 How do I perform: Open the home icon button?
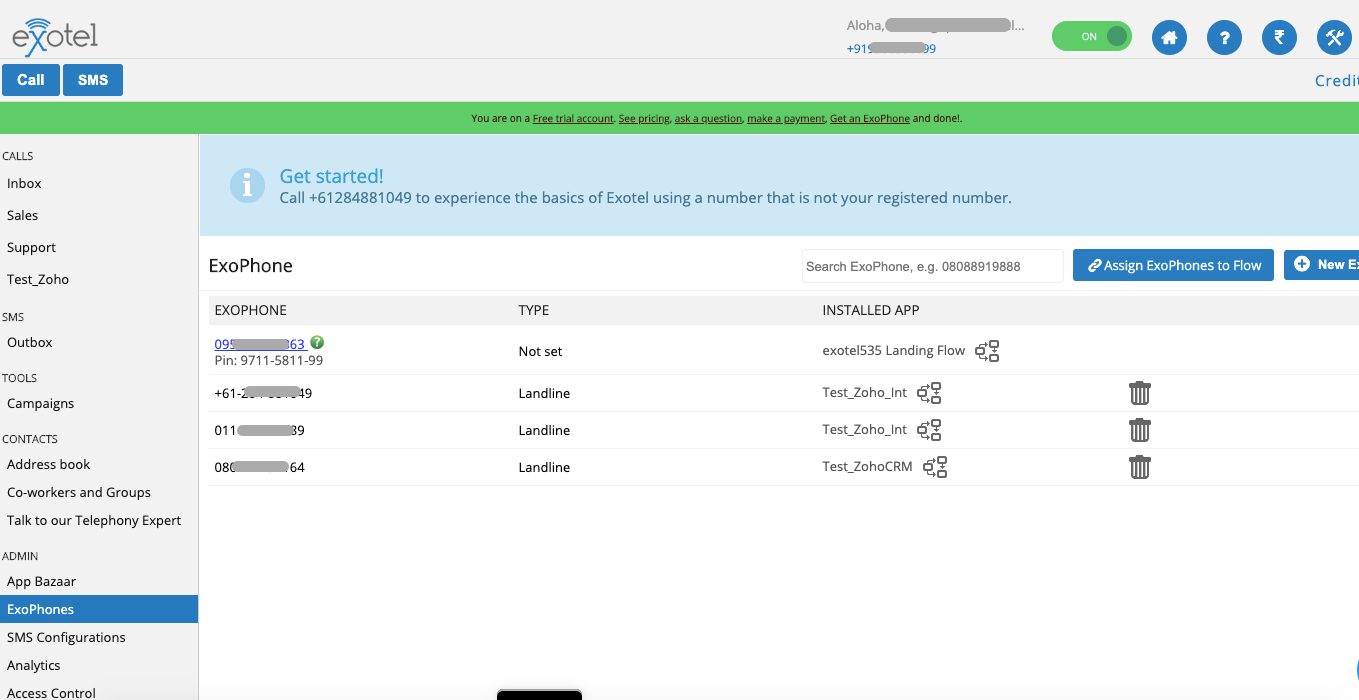coord(1169,38)
